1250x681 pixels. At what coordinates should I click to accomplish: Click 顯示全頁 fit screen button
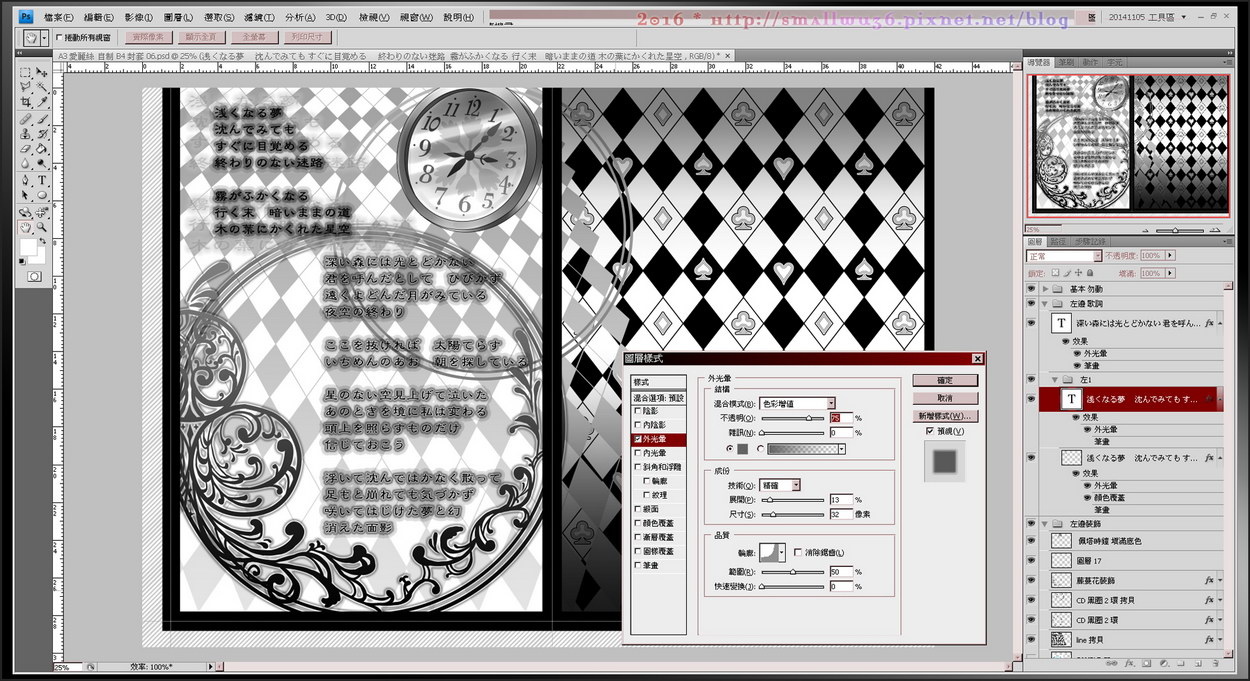200,38
